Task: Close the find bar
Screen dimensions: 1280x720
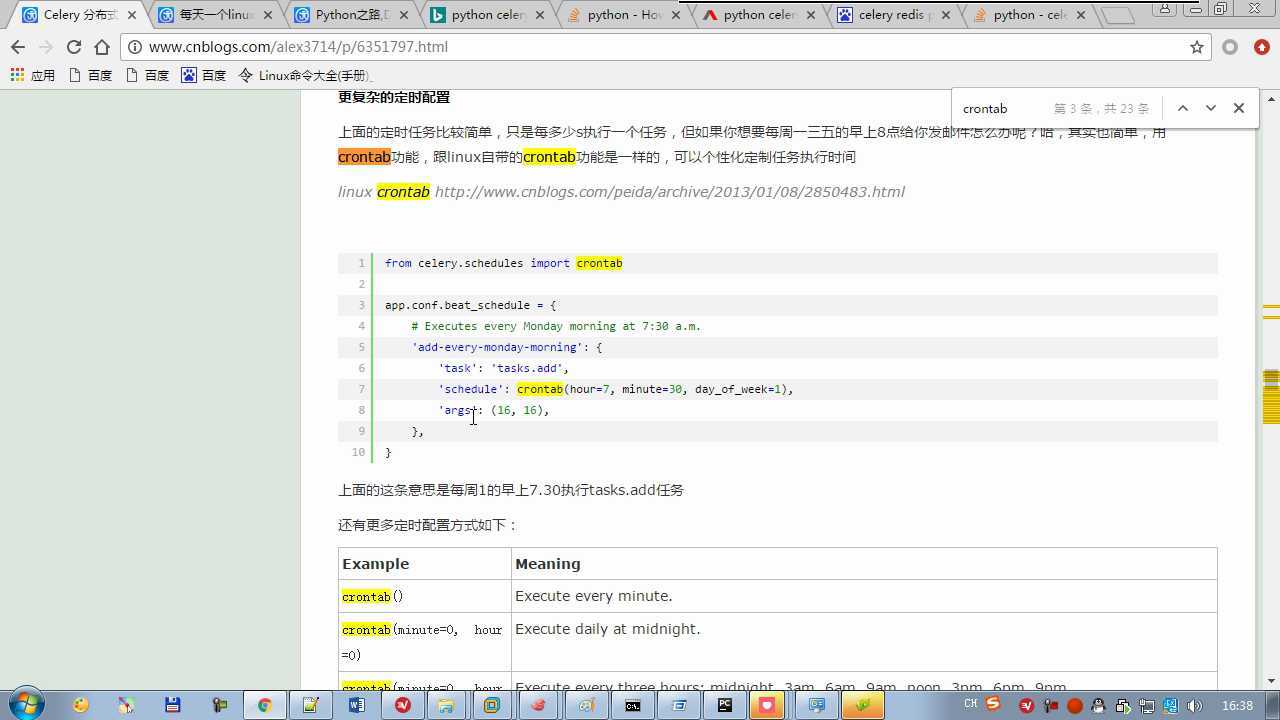Action: click(1238, 108)
